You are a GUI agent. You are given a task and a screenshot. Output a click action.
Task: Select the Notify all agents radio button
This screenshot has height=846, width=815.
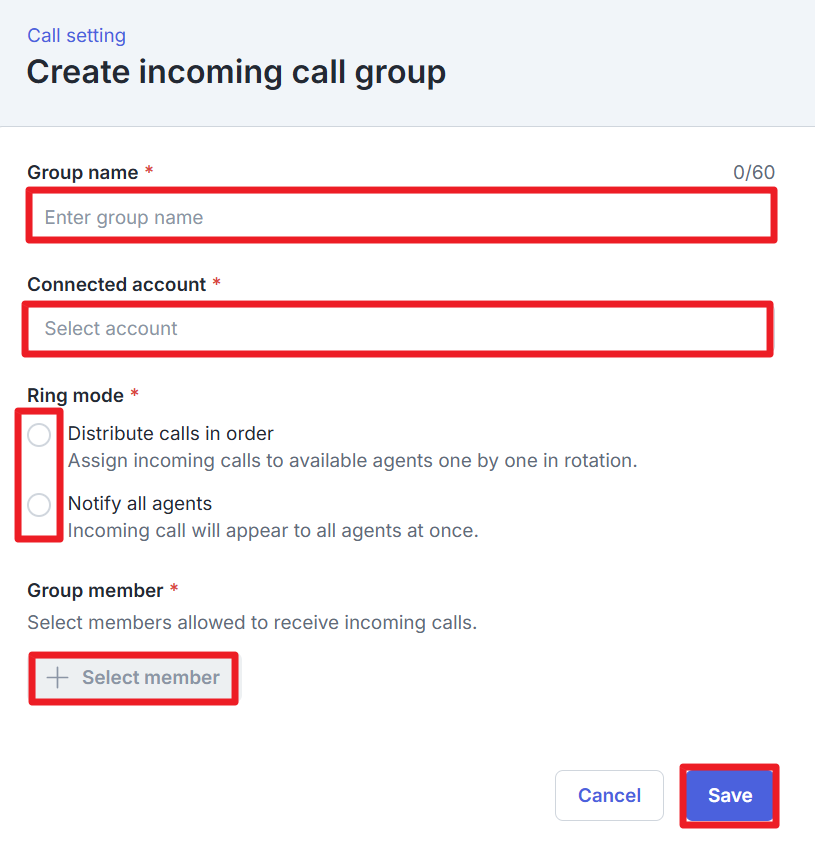click(x=39, y=505)
